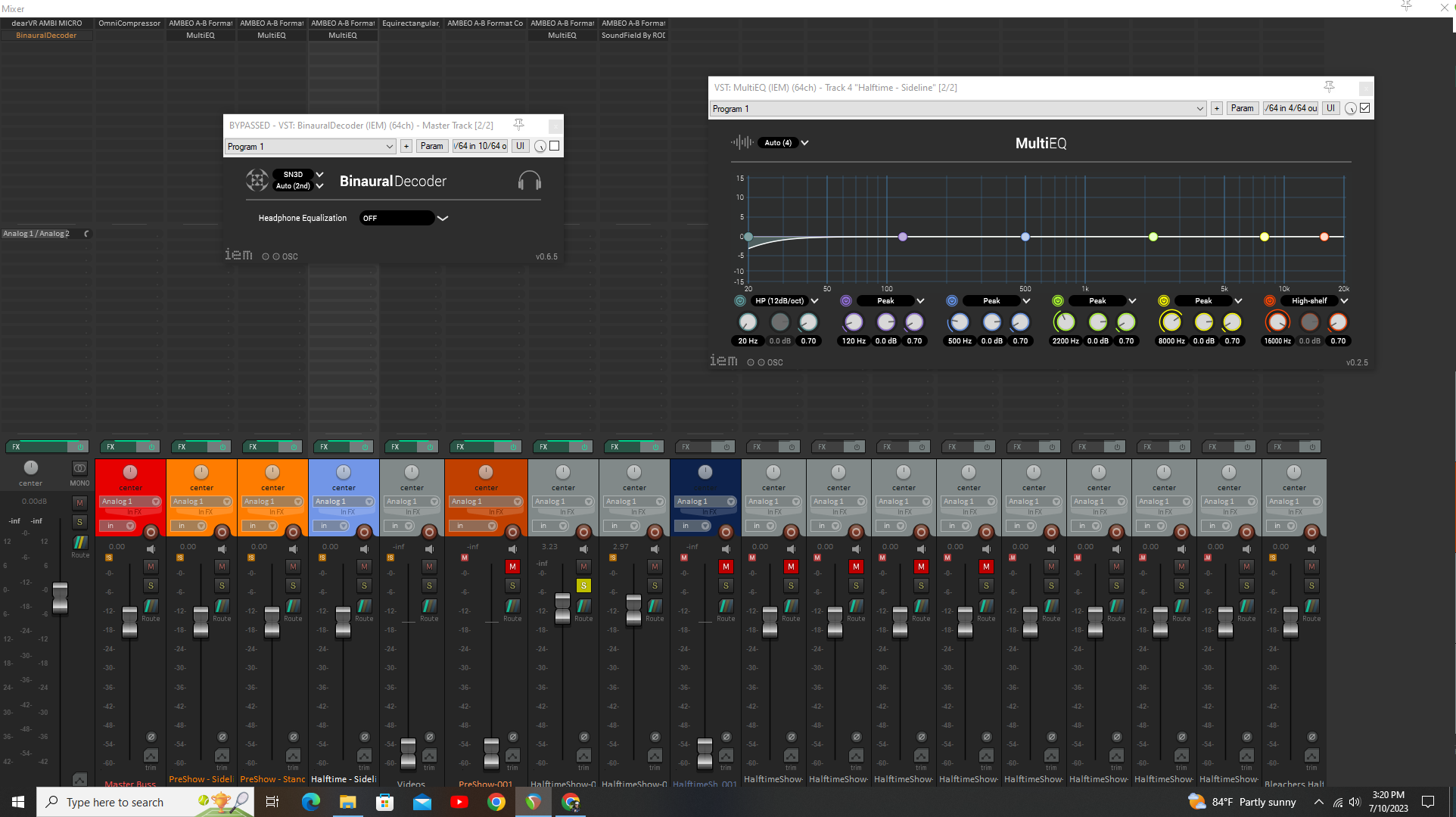This screenshot has height=817, width=1456.
Task: Open BinauralDecoder Program 1 preset dropdown
Action: 310,147
